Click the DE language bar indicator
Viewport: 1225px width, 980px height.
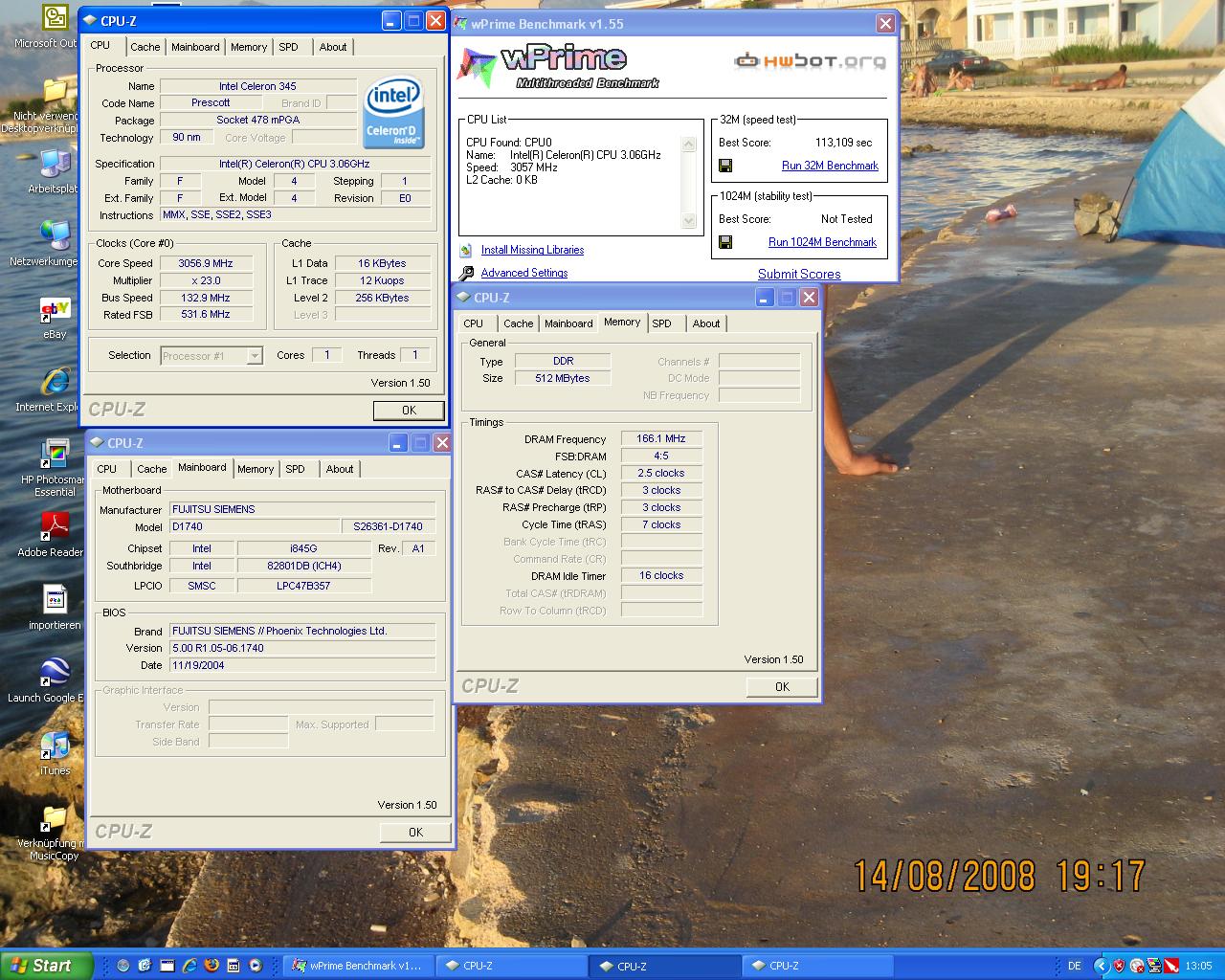coord(1074,966)
